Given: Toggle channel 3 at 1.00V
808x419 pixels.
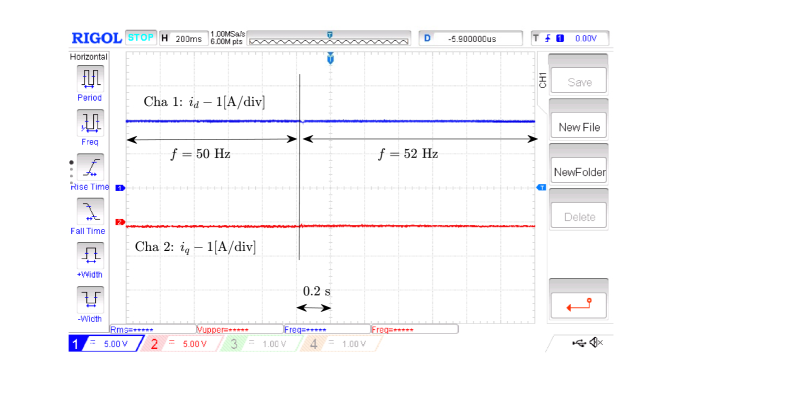Looking at the screenshot, I should click(261, 343).
